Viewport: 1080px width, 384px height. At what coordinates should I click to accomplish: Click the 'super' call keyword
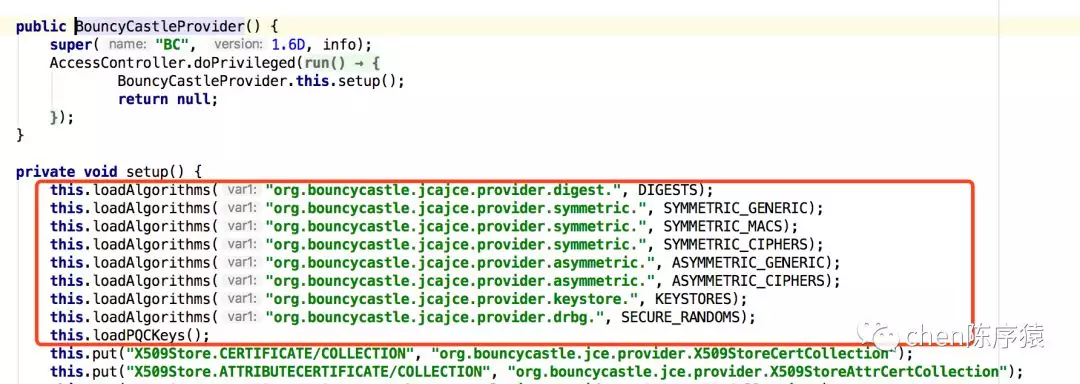[x=70, y=45]
